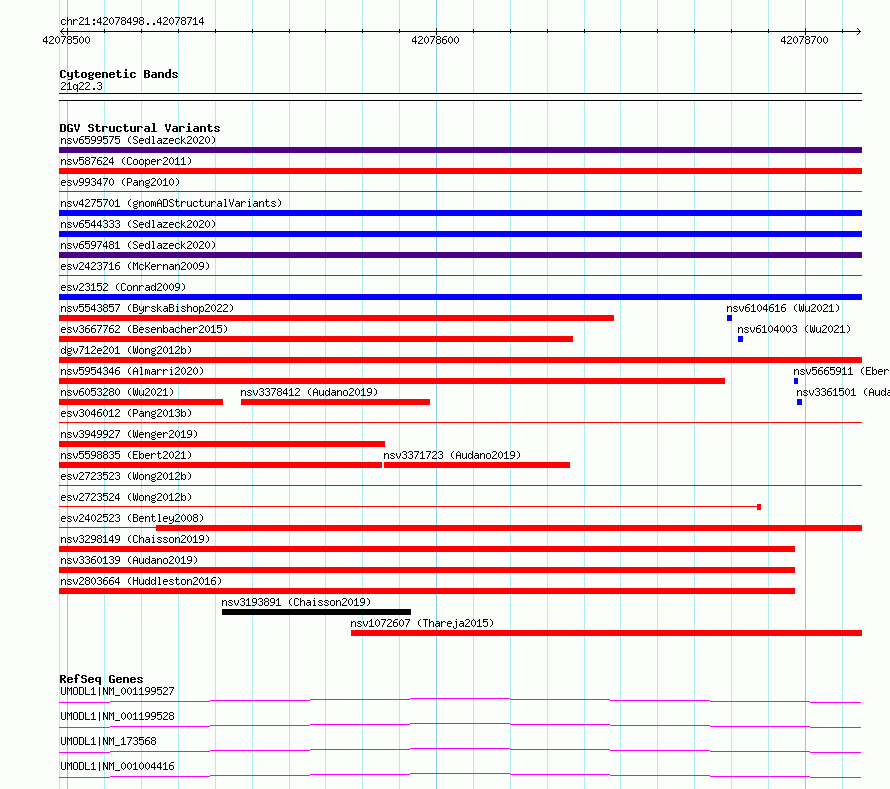Select the purple bar under nsv6599575

pos(460,150)
